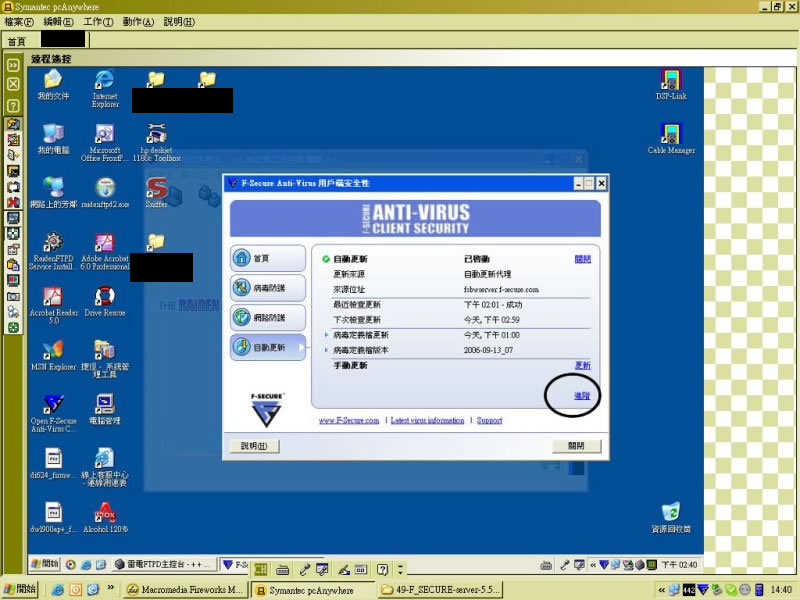Click the 關閉 link beside 自動更新 status
The width and height of the screenshot is (800, 600).
click(x=583, y=259)
